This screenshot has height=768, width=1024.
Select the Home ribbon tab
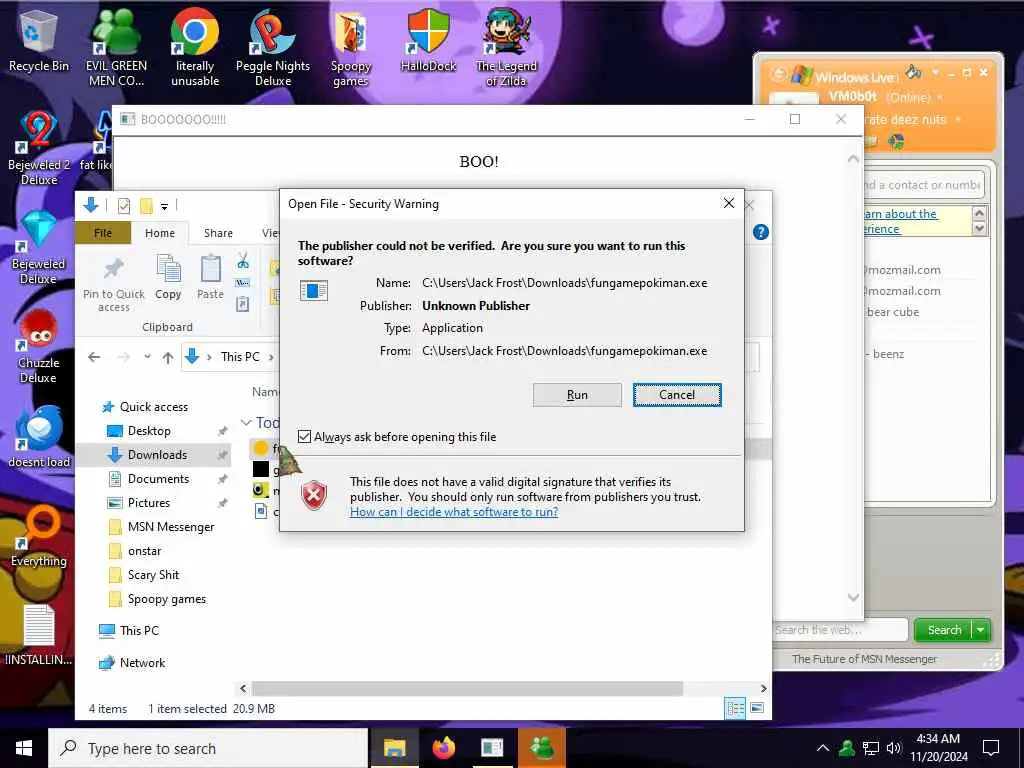click(160, 232)
